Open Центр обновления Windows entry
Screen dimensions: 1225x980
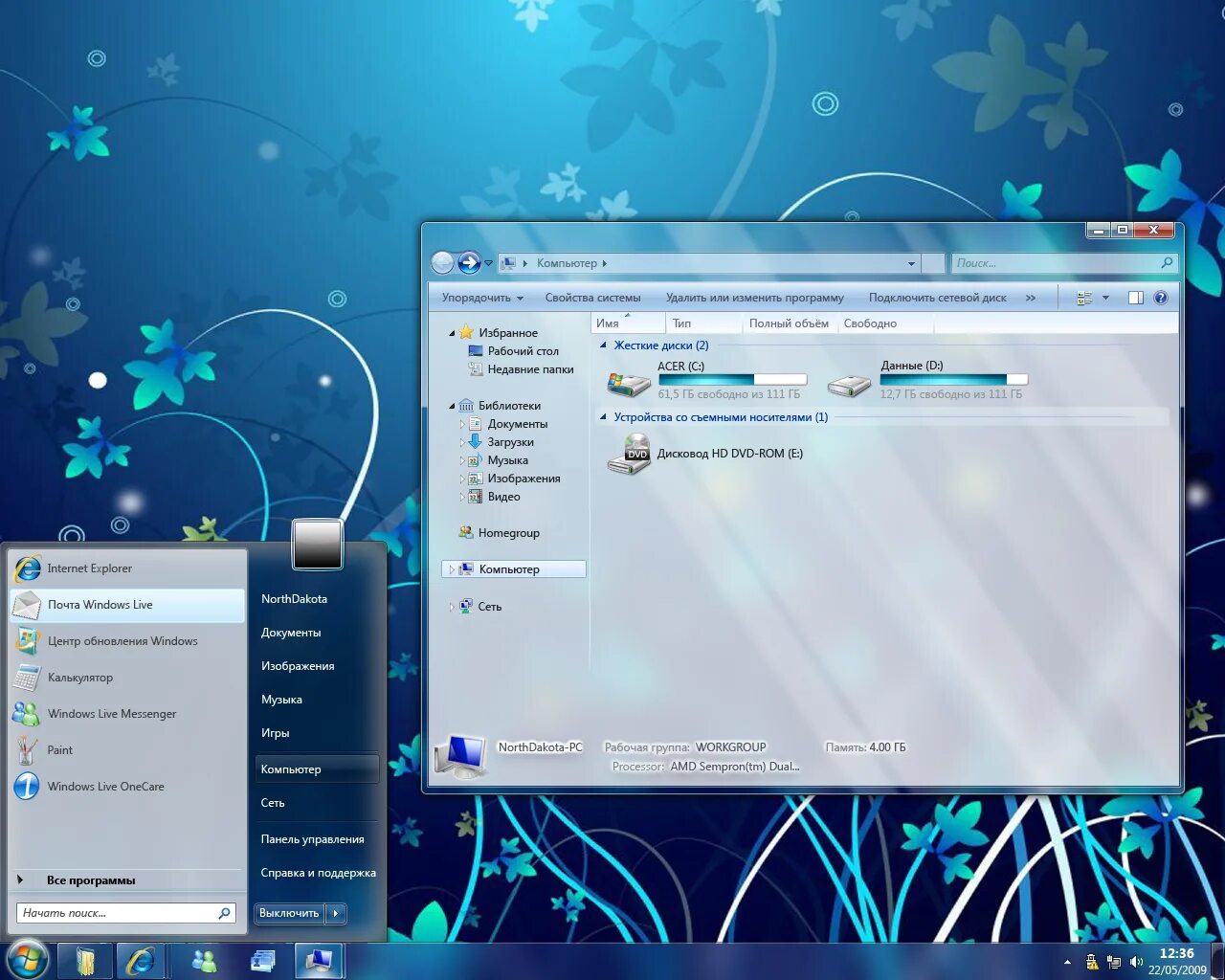pyautogui.click(x=127, y=641)
